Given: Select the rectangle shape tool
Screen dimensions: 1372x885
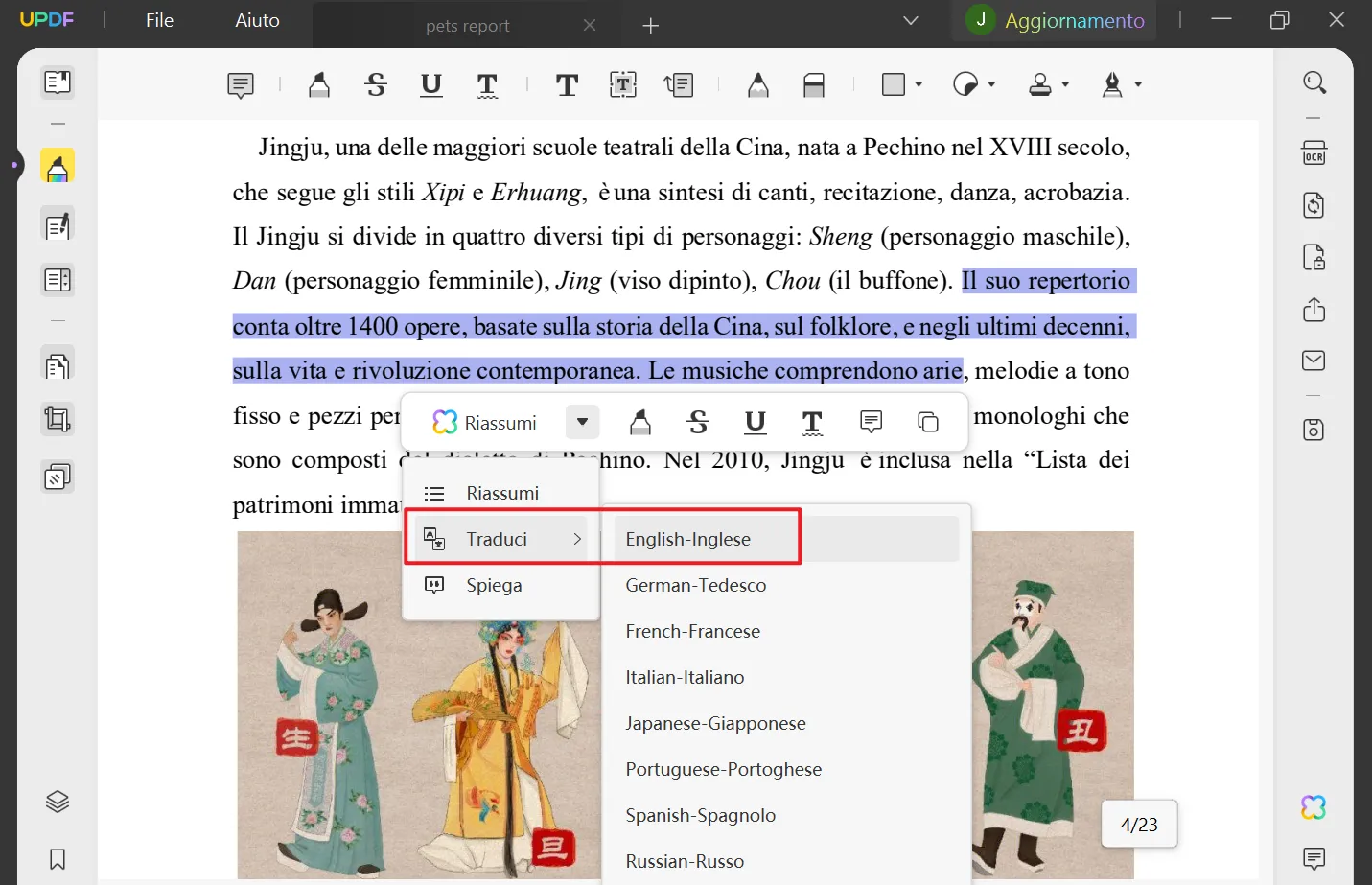Looking at the screenshot, I should click(894, 84).
